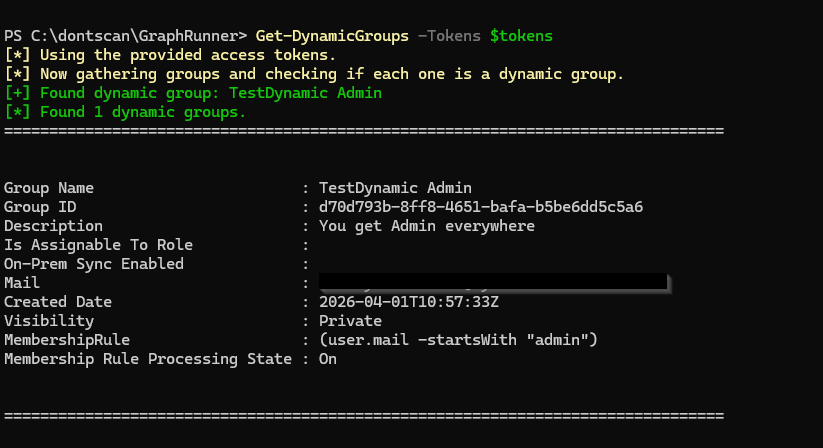Select the Visibility value 'Private'
The image size is (823, 448).
click(x=350, y=321)
